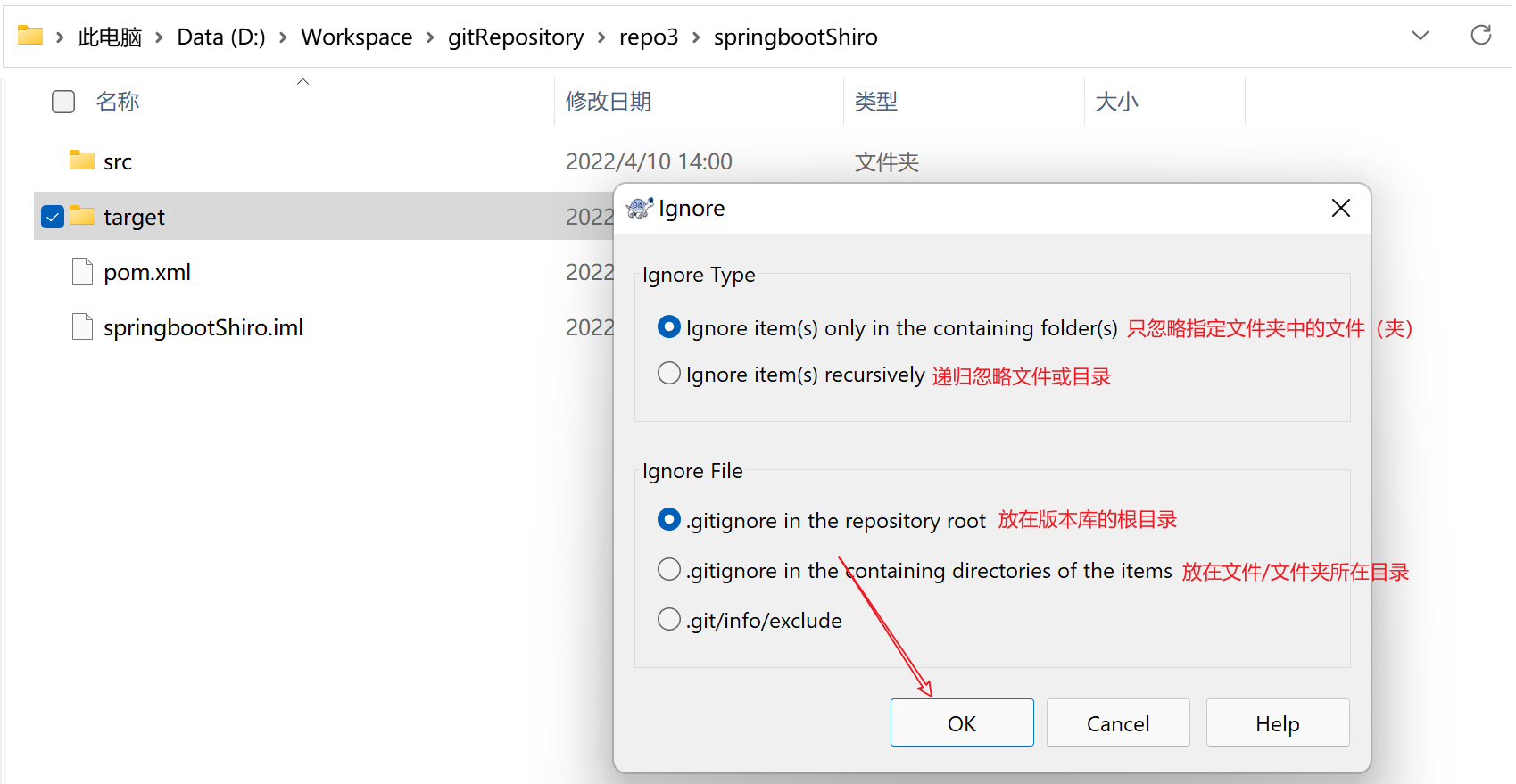Choose .git/info/exclude as ignore file

[668, 619]
